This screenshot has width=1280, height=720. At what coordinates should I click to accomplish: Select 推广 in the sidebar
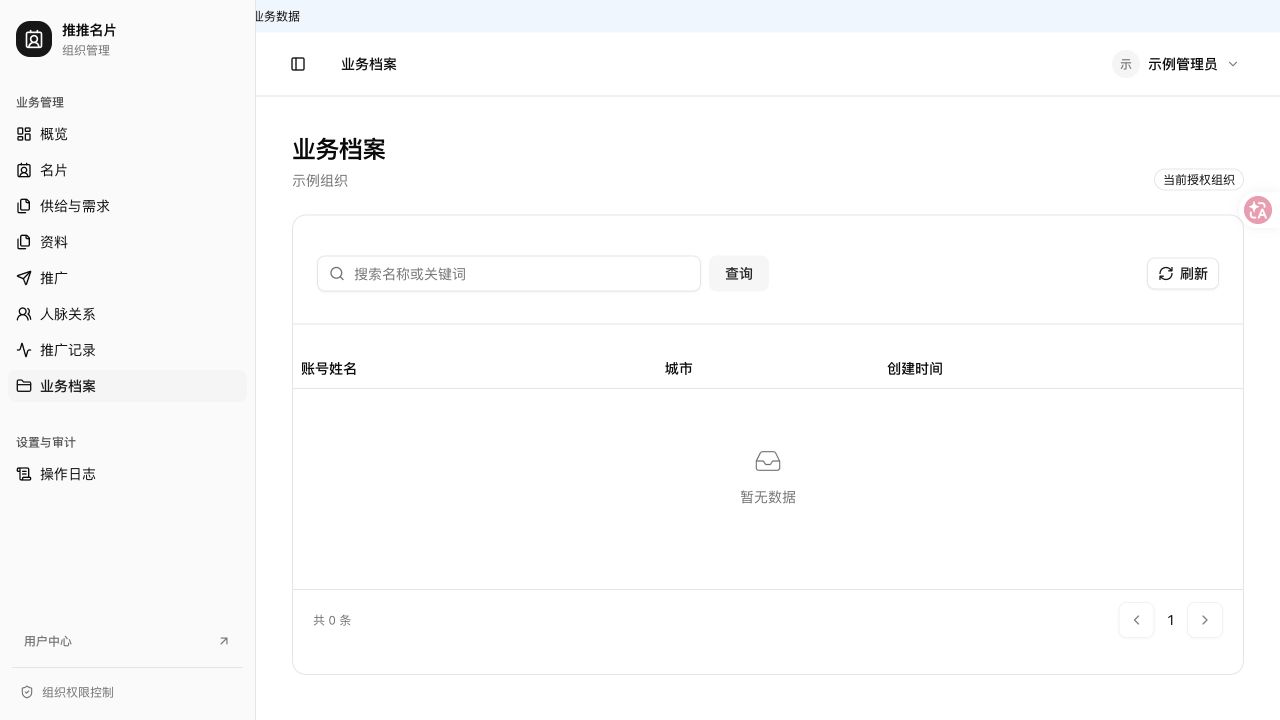(127, 278)
